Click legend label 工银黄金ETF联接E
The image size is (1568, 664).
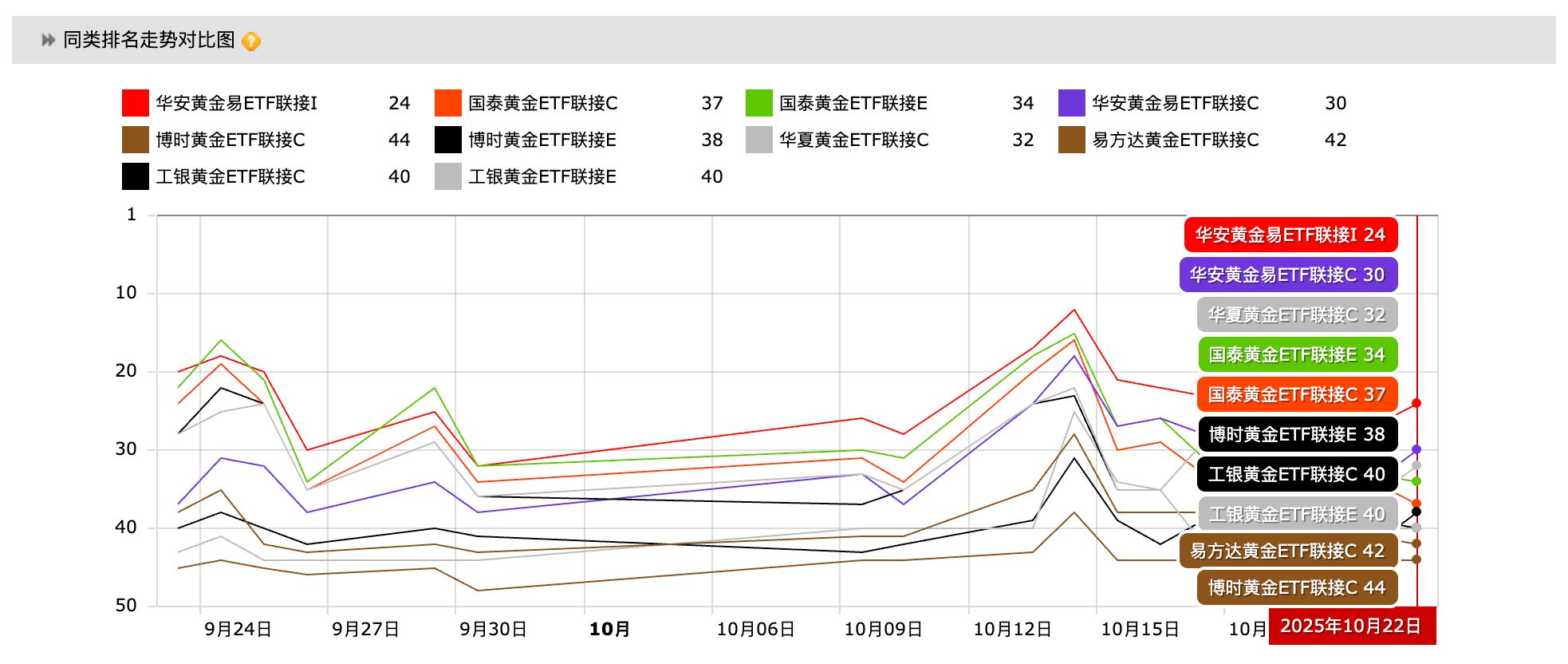point(542,176)
